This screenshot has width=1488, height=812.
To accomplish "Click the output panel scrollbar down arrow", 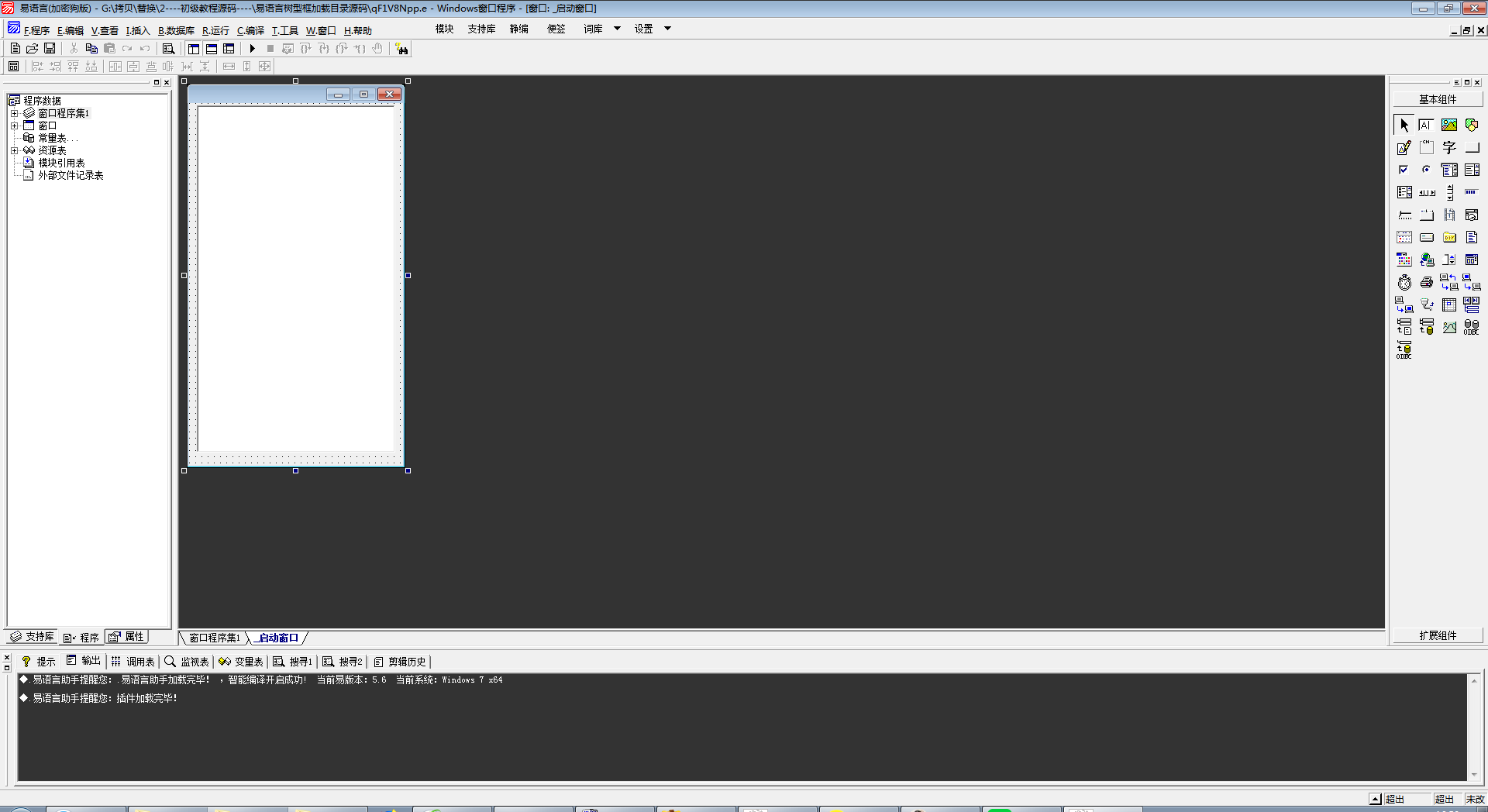I will point(1474,775).
